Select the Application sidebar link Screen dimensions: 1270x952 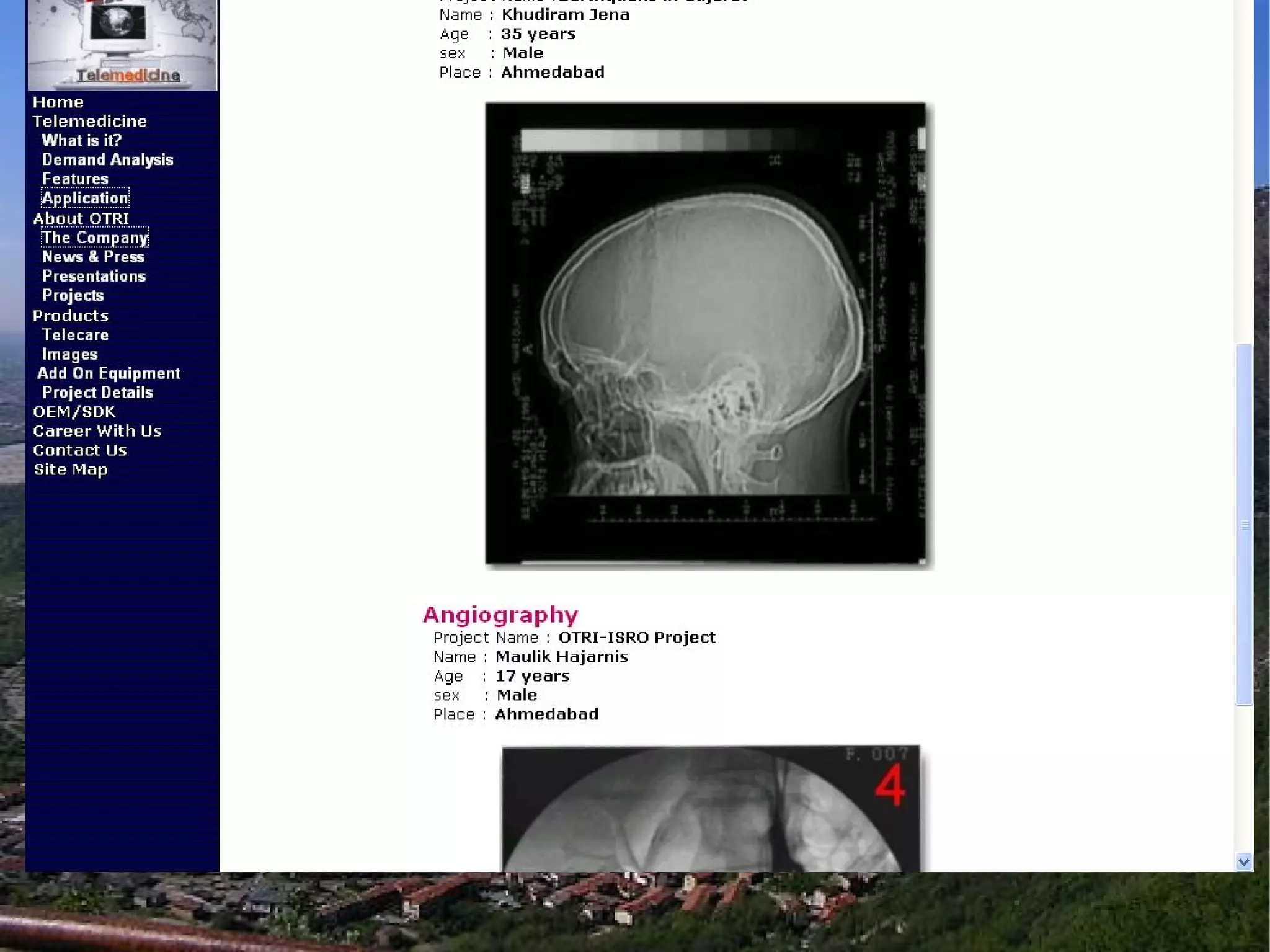pyautogui.click(x=85, y=198)
